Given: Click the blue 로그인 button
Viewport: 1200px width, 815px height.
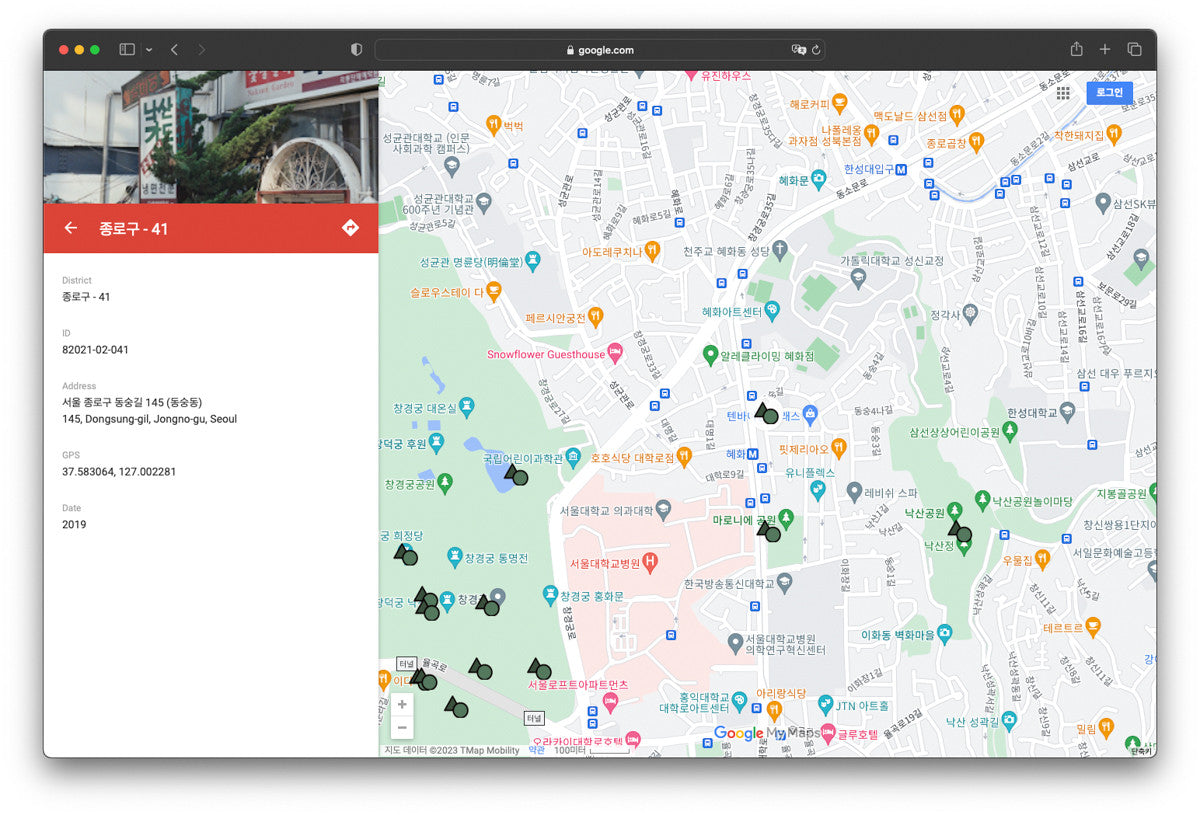Looking at the screenshot, I should 1109,92.
